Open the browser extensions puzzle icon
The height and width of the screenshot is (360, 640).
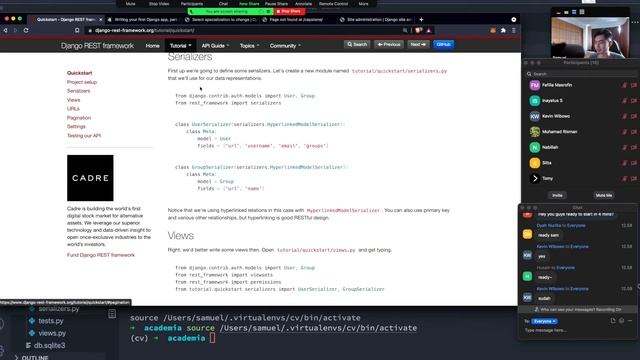tap(503, 30)
